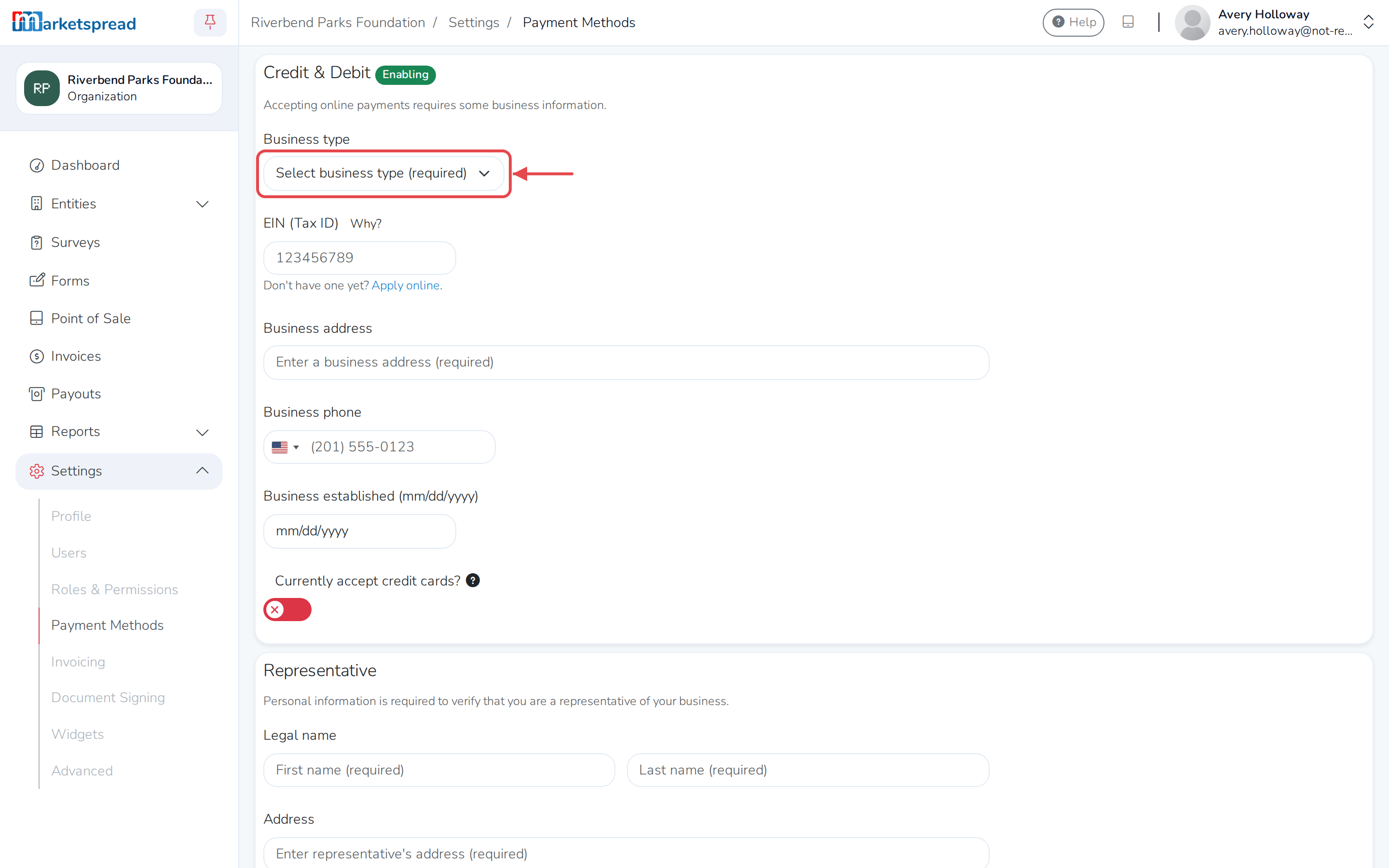Click the Surveys clipboard icon

[x=37, y=242]
